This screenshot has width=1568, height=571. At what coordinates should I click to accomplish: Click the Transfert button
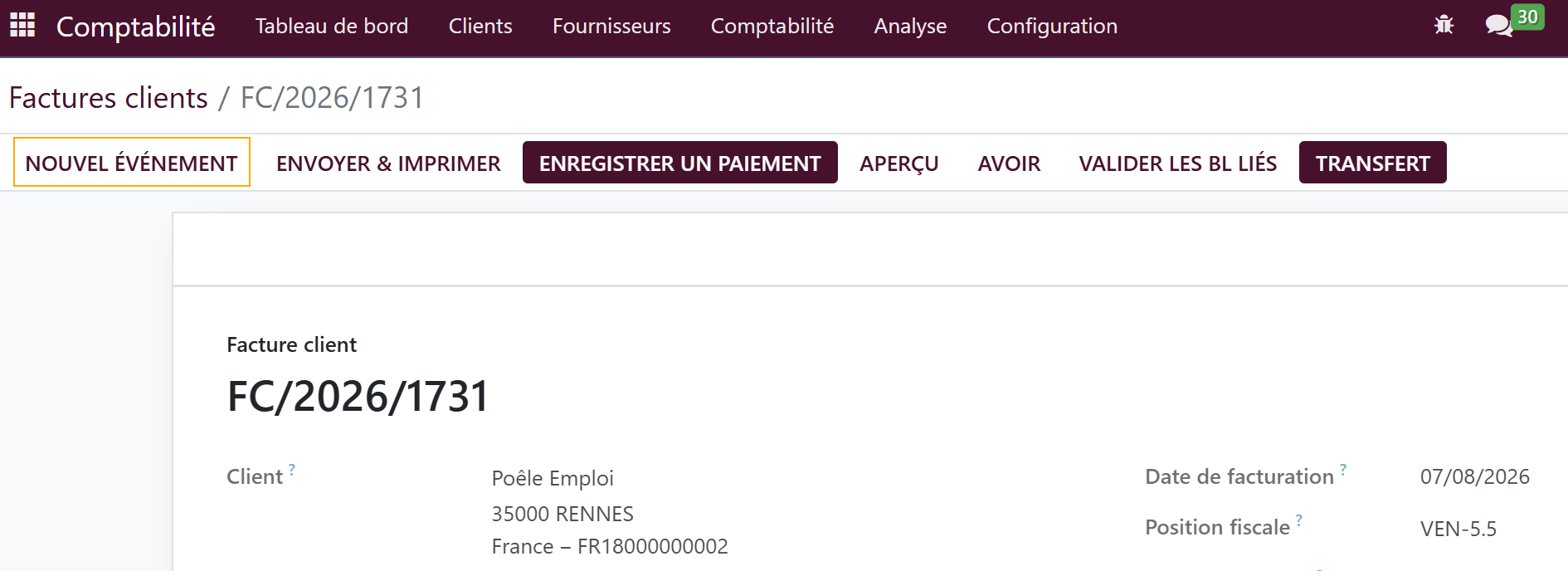tap(1373, 163)
